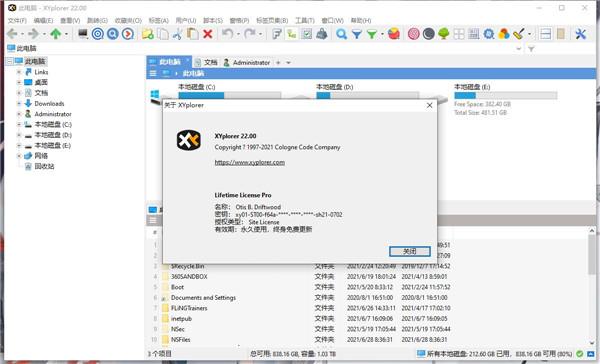
Task: Click the Forward arrow toolbar icon
Action: coord(34,34)
